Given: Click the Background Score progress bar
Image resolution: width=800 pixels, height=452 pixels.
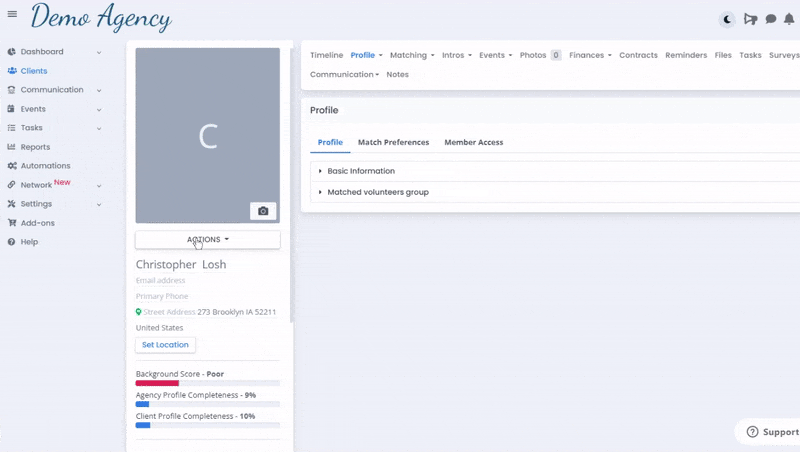Looking at the screenshot, I should click(x=208, y=383).
